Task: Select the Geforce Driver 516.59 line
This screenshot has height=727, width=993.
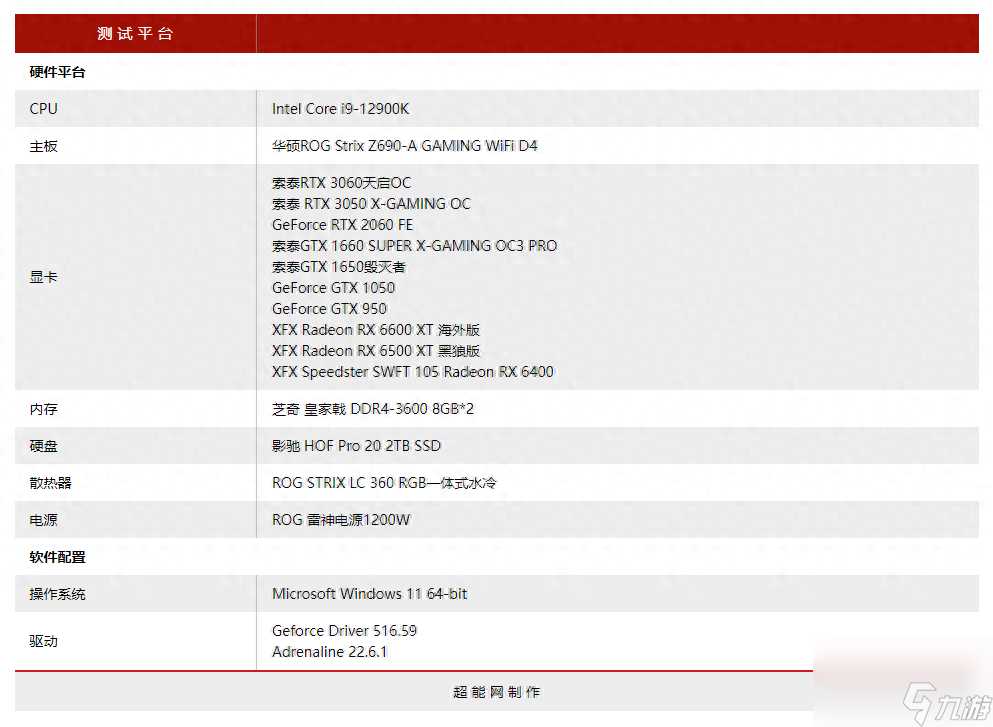Action: pos(344,631)
